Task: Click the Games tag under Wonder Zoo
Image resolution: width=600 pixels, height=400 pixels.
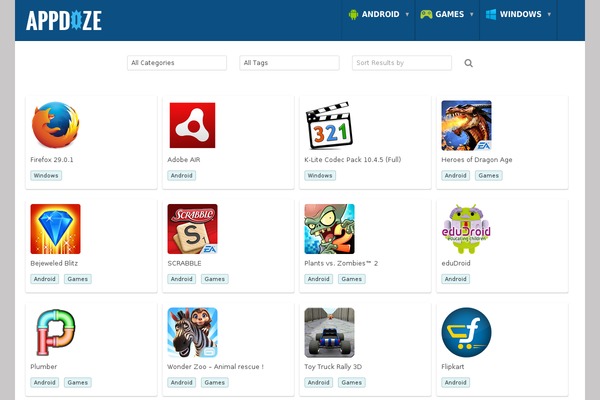Action: click(215, 382)
